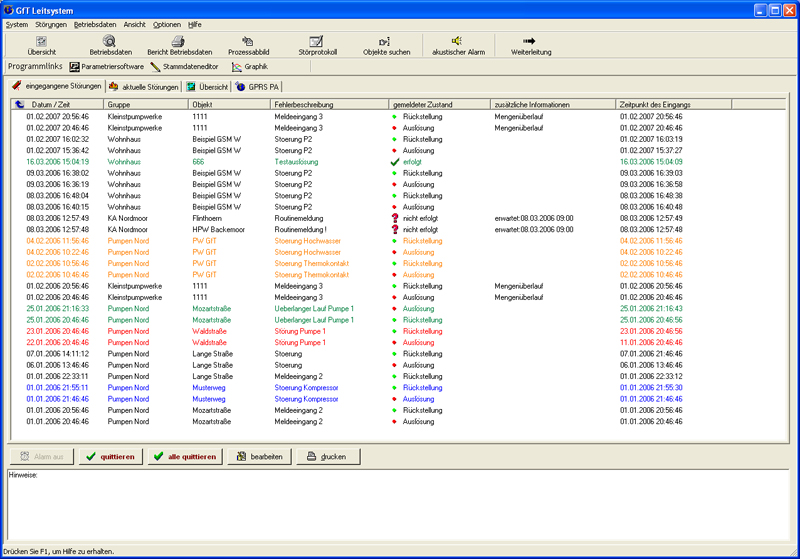This screenshot has width=800, height=559.
Task: Launch Parametriersoftware from Programmlinks
Action: [x=107, y=67]
